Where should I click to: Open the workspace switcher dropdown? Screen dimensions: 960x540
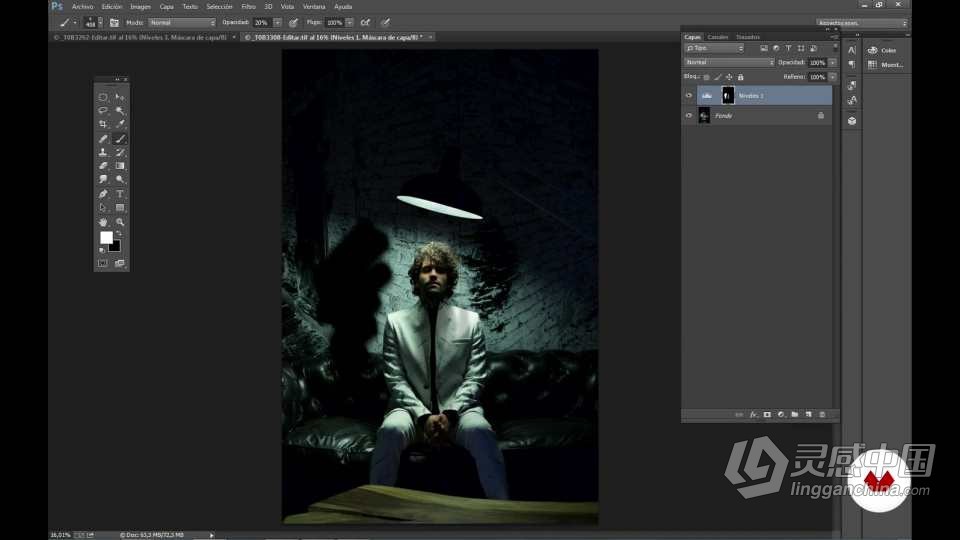pos(861,23)
